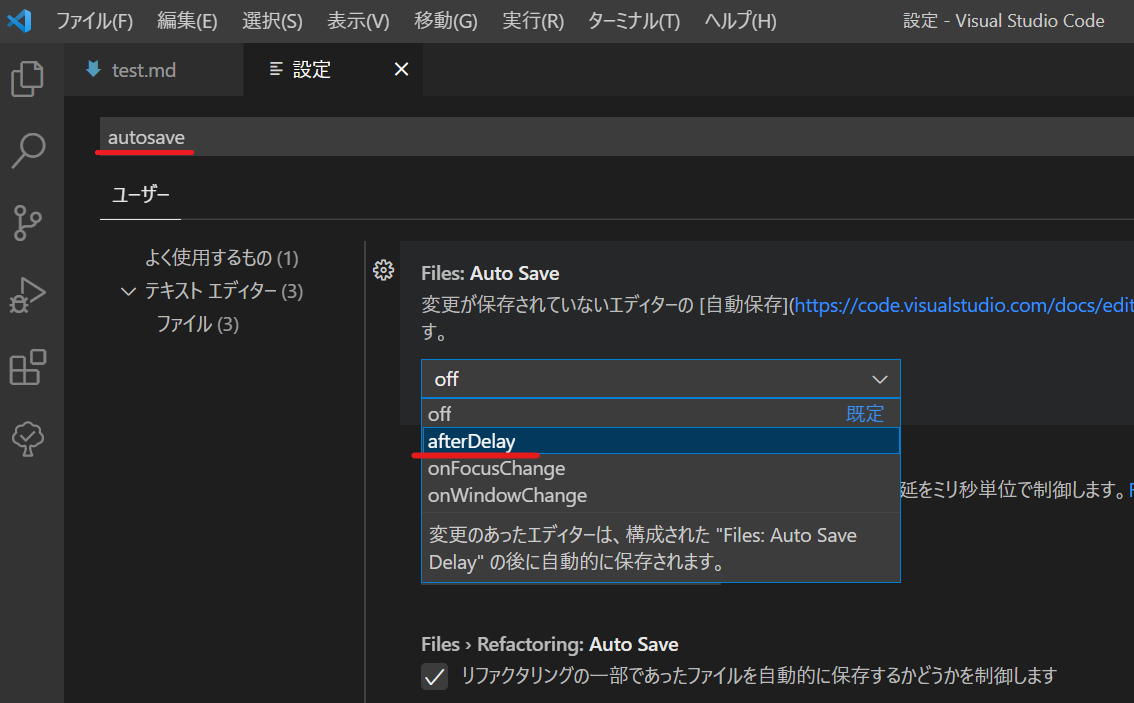The width and height of the screenshot is (1134, 703).
Task: Click the Files: Auto Save heading
Action: (x=490, y=273)
